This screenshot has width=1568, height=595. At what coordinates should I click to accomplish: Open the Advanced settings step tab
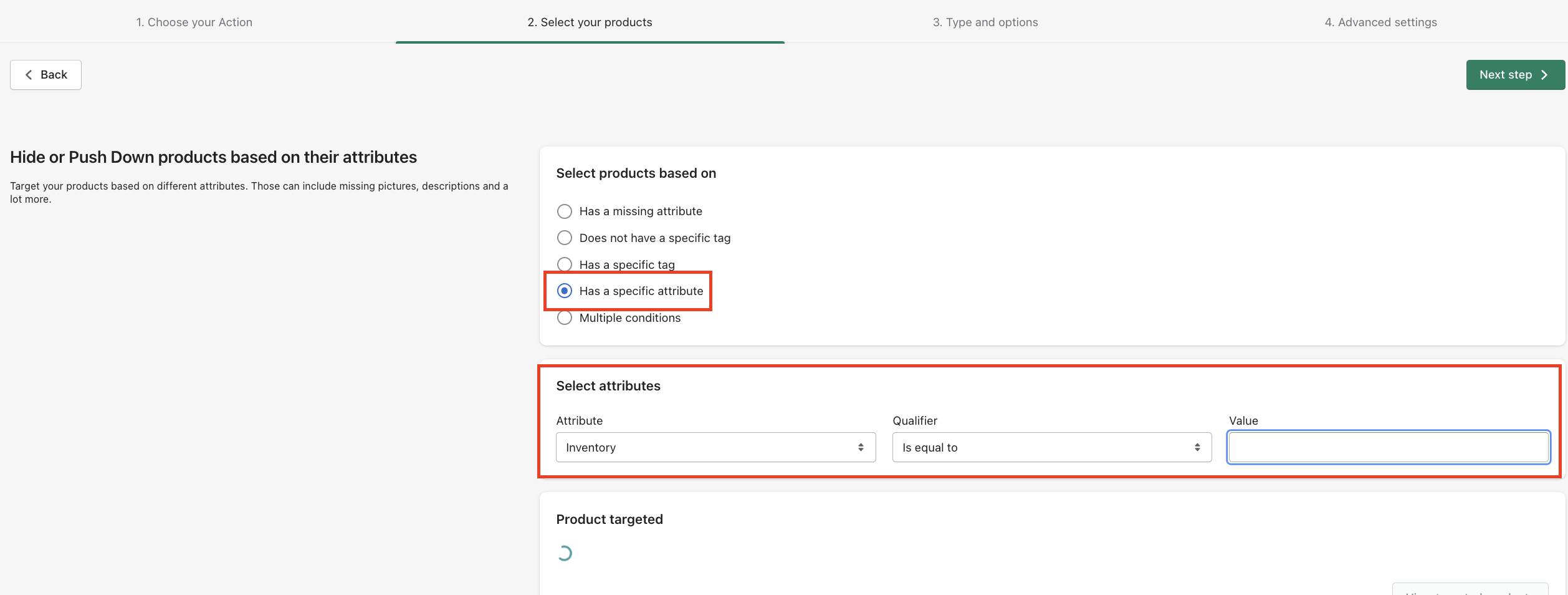point(1380,22)
